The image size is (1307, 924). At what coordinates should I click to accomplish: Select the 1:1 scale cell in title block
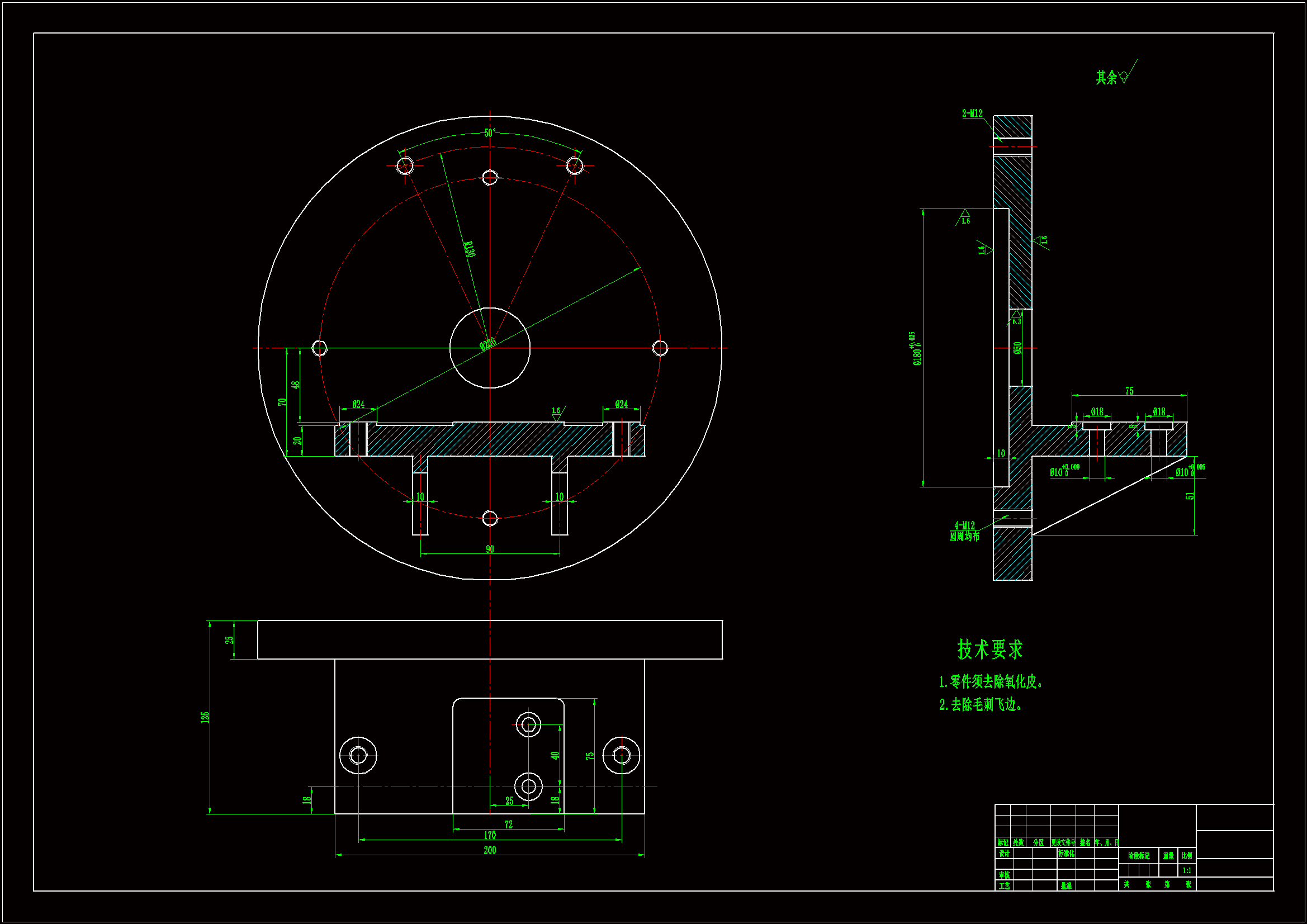1187,870
